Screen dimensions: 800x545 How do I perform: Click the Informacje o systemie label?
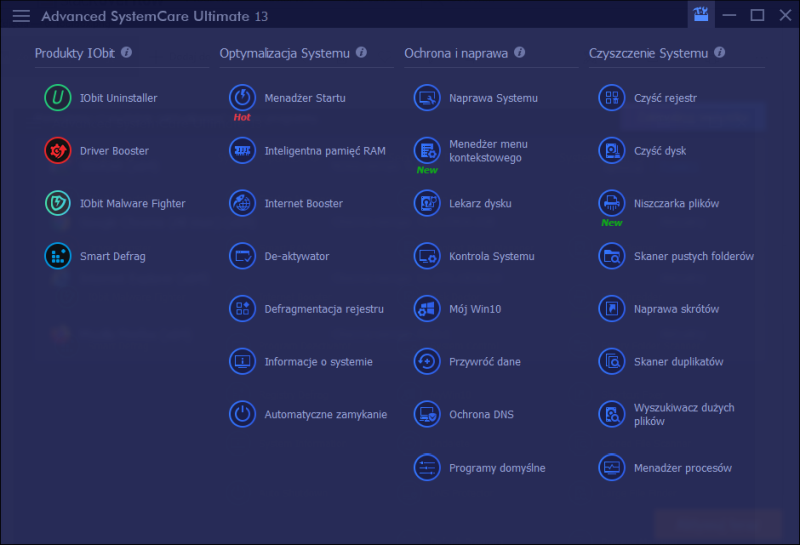(x=318, y=362)
